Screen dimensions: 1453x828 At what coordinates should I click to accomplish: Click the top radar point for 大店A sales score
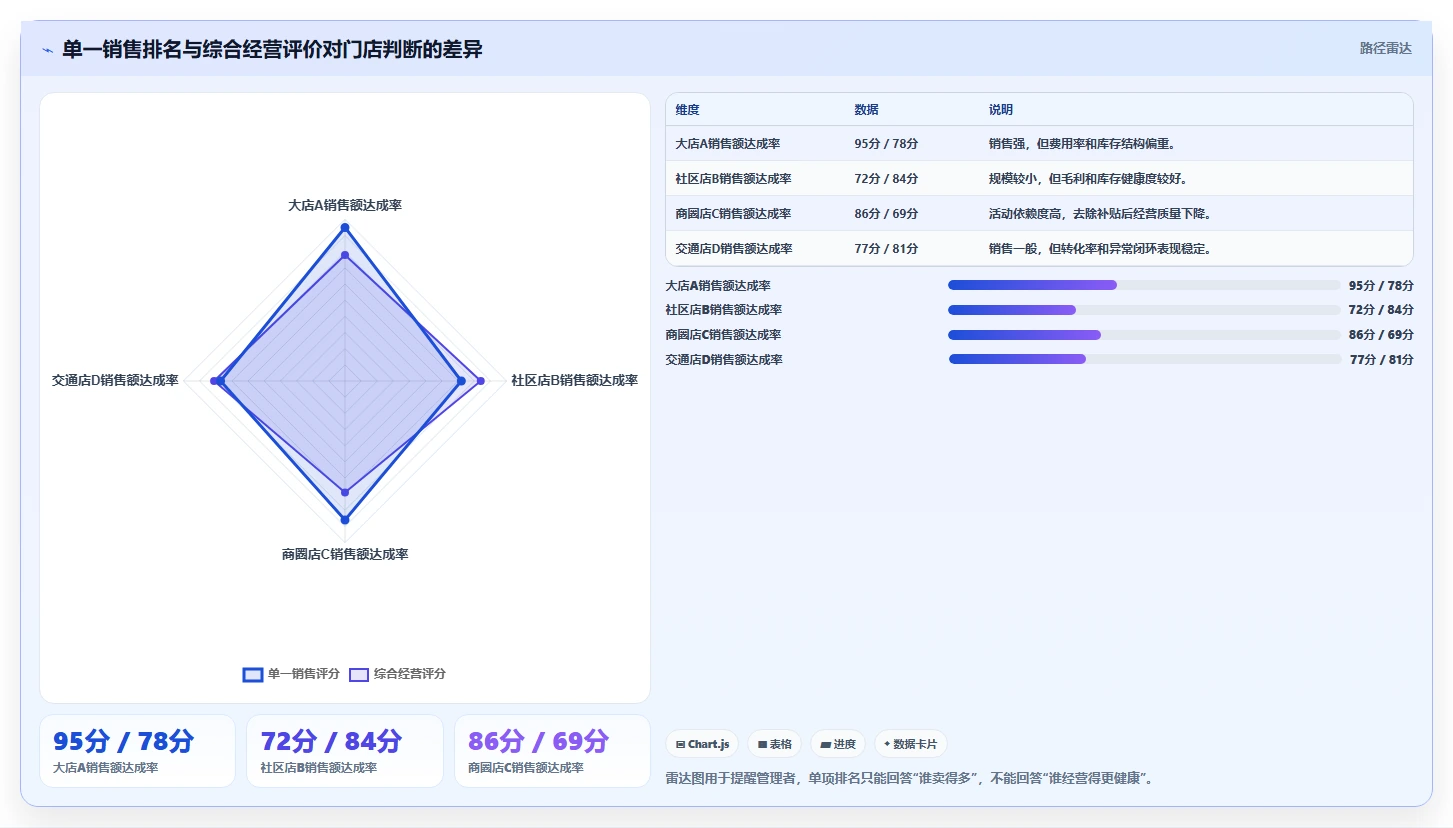[x=345, y=228]
